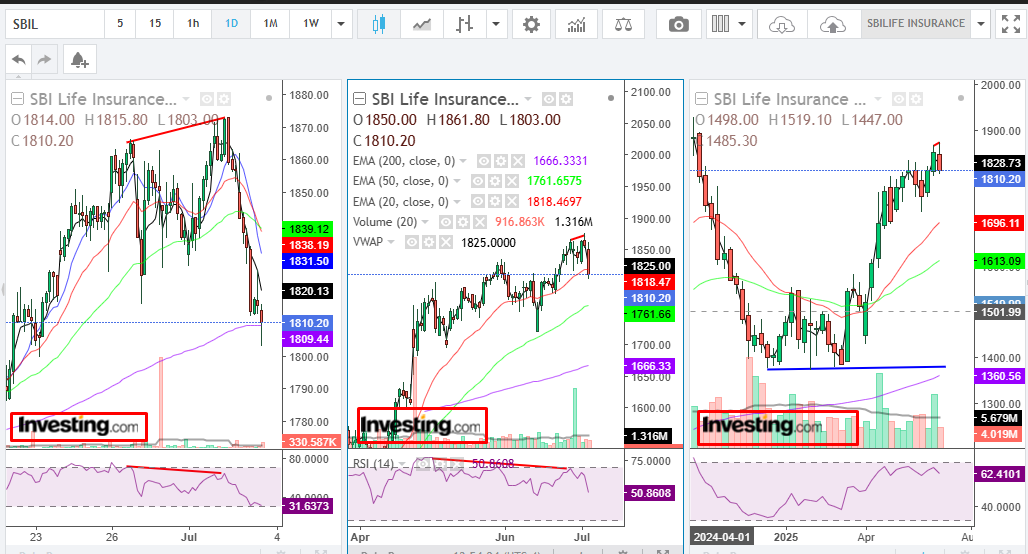Click the EMA (50, close, 0) title

[401, 181]
